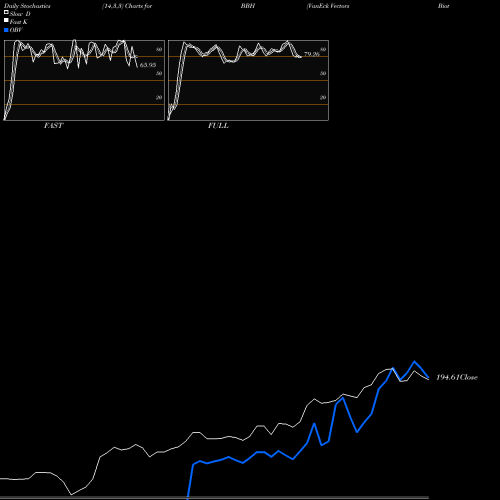Click the OBV legend label
500x500 pixels.
[16, 30]
